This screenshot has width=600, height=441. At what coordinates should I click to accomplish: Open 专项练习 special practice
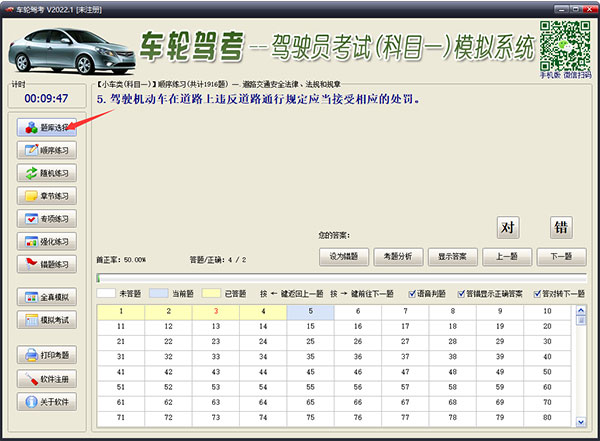tap(47, 219)
